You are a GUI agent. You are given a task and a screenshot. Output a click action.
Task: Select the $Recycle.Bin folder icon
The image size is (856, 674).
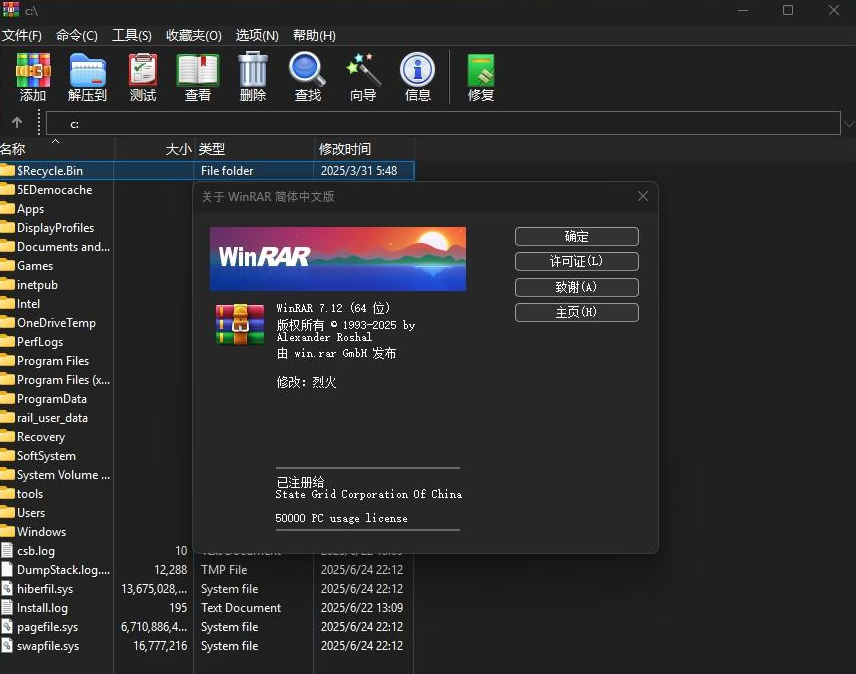(x=8, y=170)
